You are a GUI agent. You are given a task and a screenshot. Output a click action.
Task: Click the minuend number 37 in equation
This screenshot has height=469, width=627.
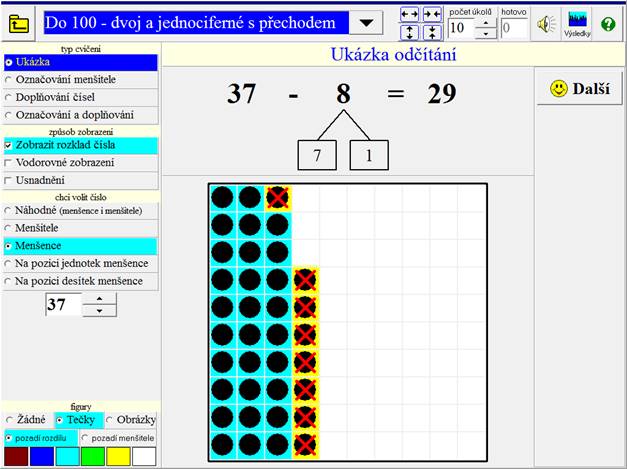click(242, 94)
